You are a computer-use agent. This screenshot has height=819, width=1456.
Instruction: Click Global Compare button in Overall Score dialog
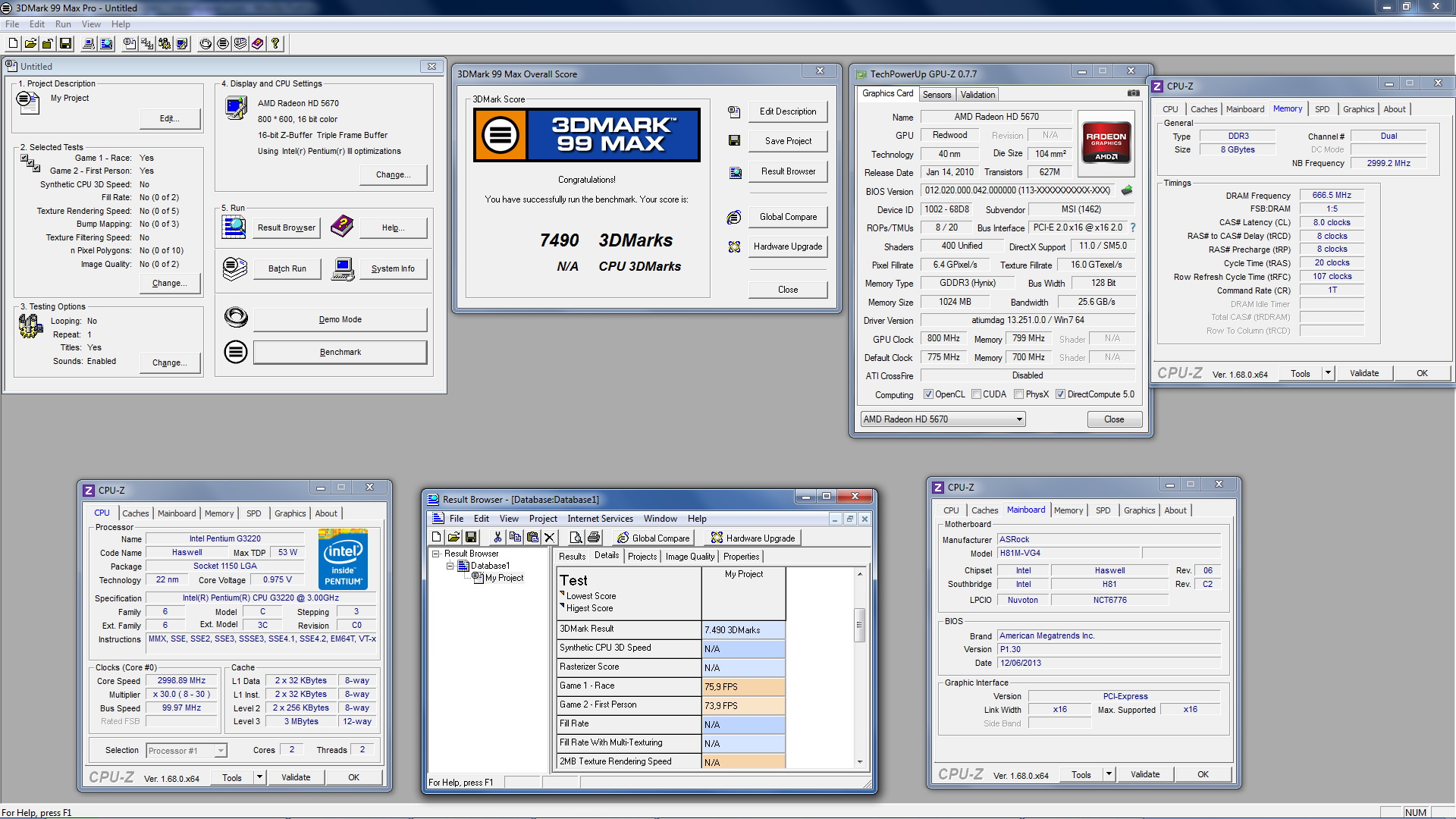tap(788, 217)
